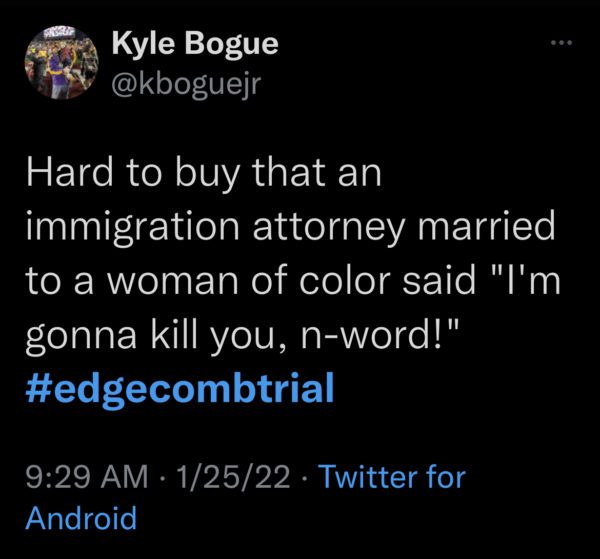Click the word "married" in the tweet
Viewport: 600px width, 559px height.
486,227
